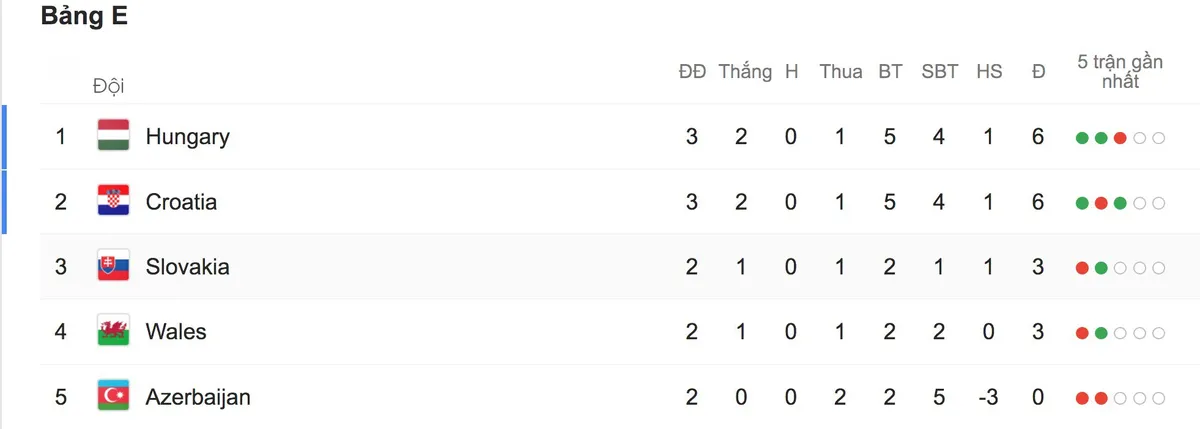Screen dimensions: 1200x429
Task: Click Slovakia's green win dot in recent form
Action: point(1101,268)
